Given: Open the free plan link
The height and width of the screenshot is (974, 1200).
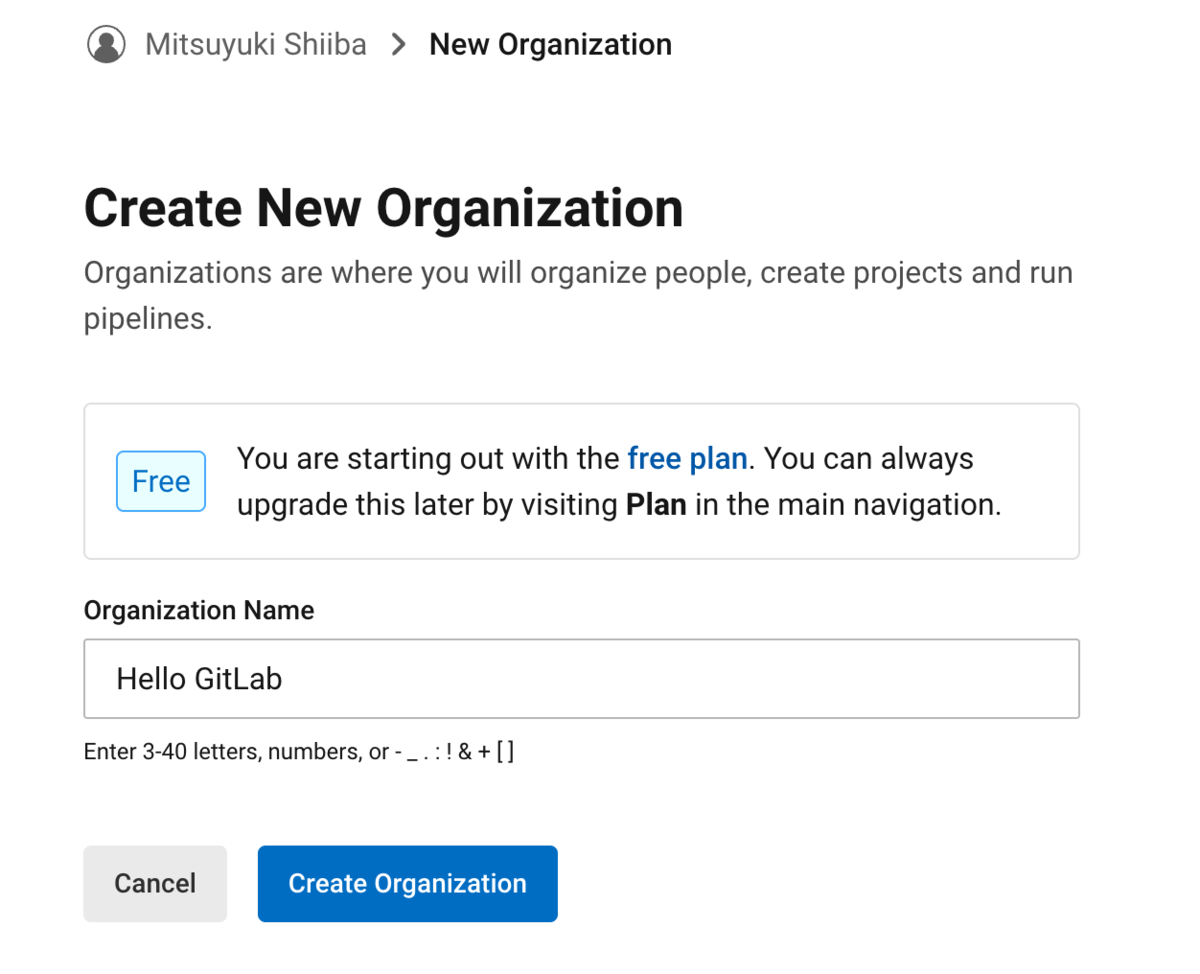Looking at the screenshot, I should coord(687,459).
